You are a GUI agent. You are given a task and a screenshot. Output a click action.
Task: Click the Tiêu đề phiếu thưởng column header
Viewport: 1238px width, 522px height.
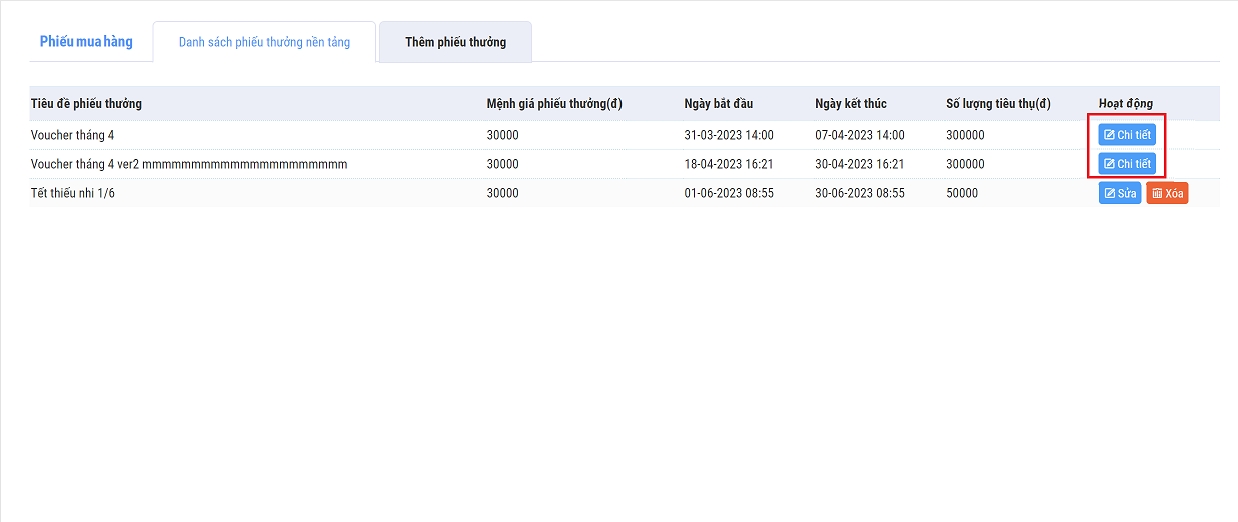coord(86,104)
